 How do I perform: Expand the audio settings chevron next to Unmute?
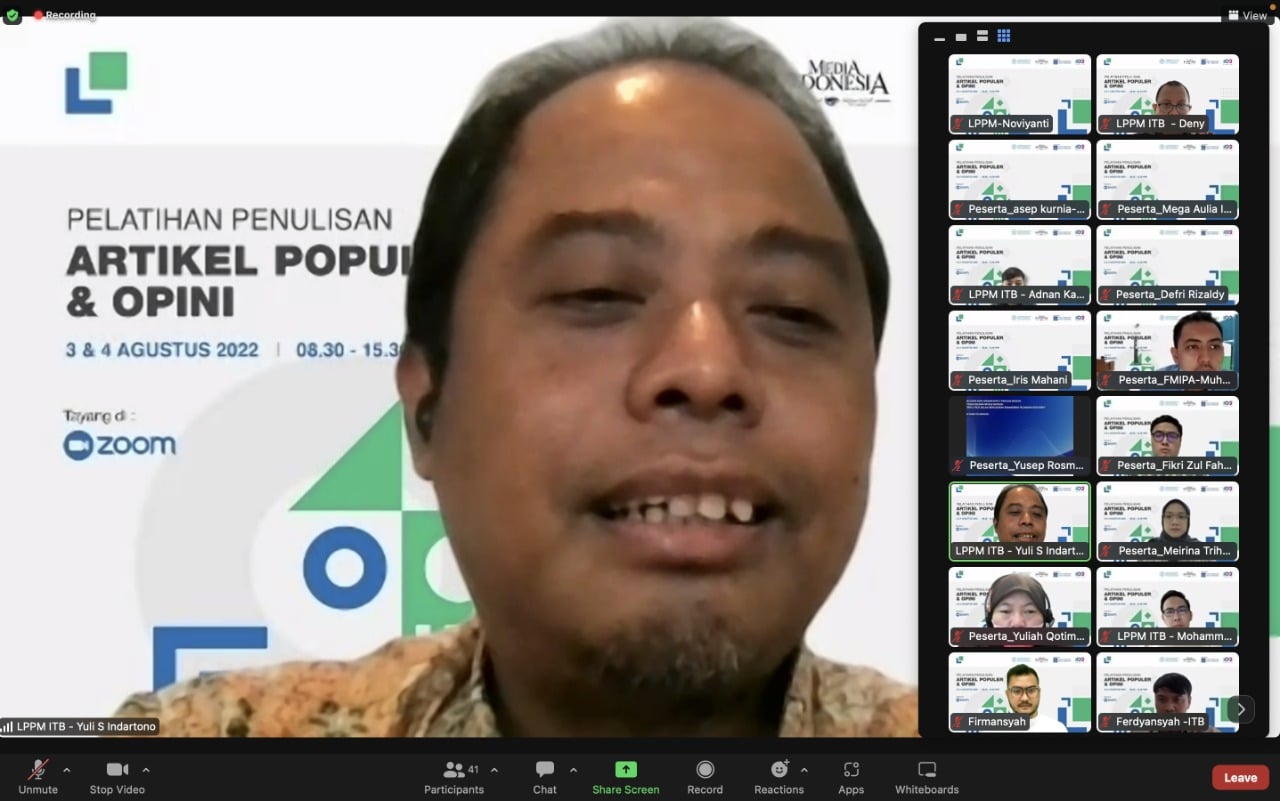[66, 770]
